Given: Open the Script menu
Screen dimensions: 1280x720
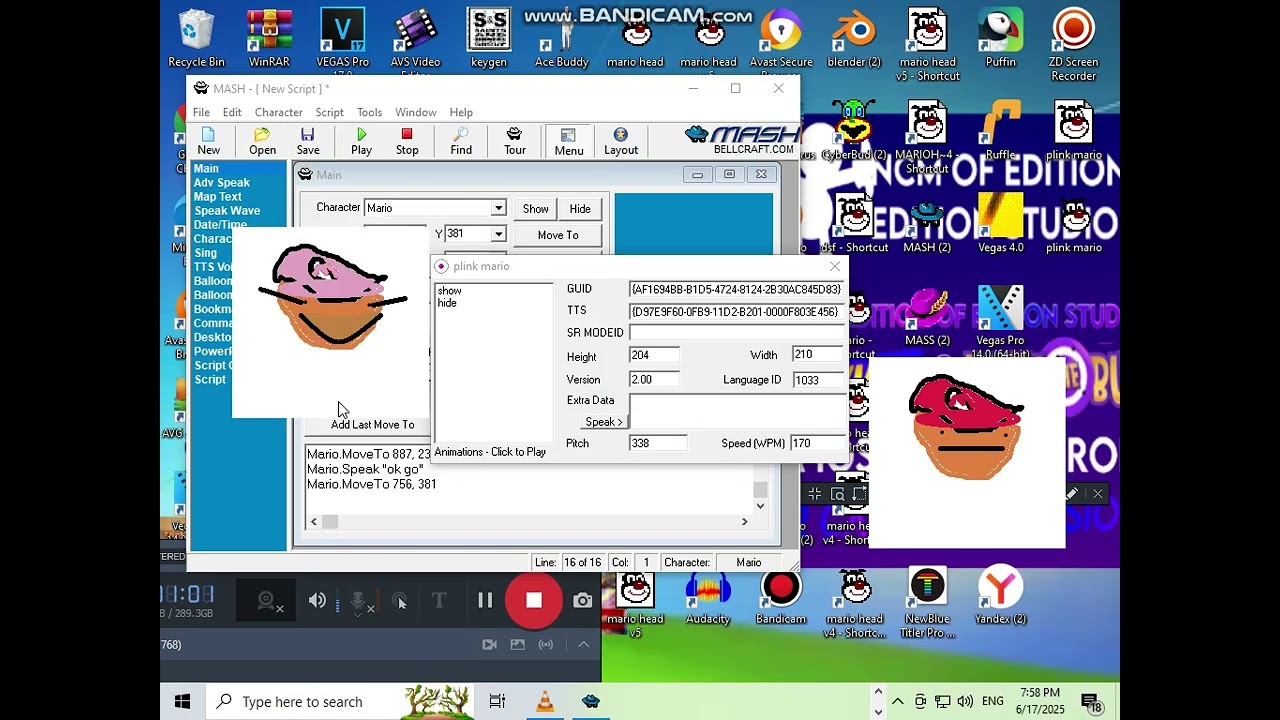Looking at the screenshot, I should coord(329,112).
